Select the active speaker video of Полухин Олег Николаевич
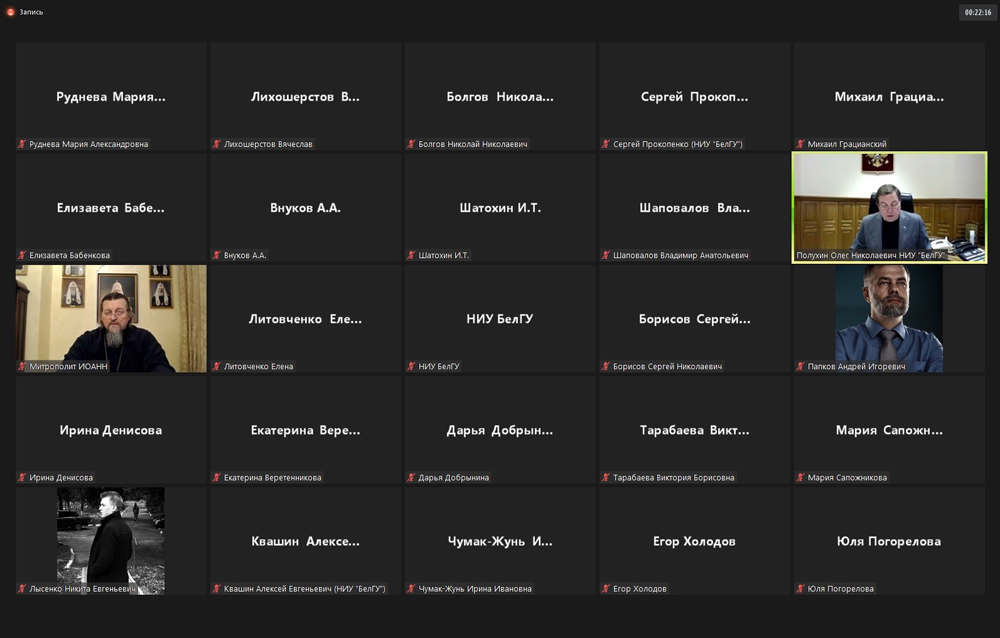This screenshot has height=638, width=1000. click(x=889, y=205)
